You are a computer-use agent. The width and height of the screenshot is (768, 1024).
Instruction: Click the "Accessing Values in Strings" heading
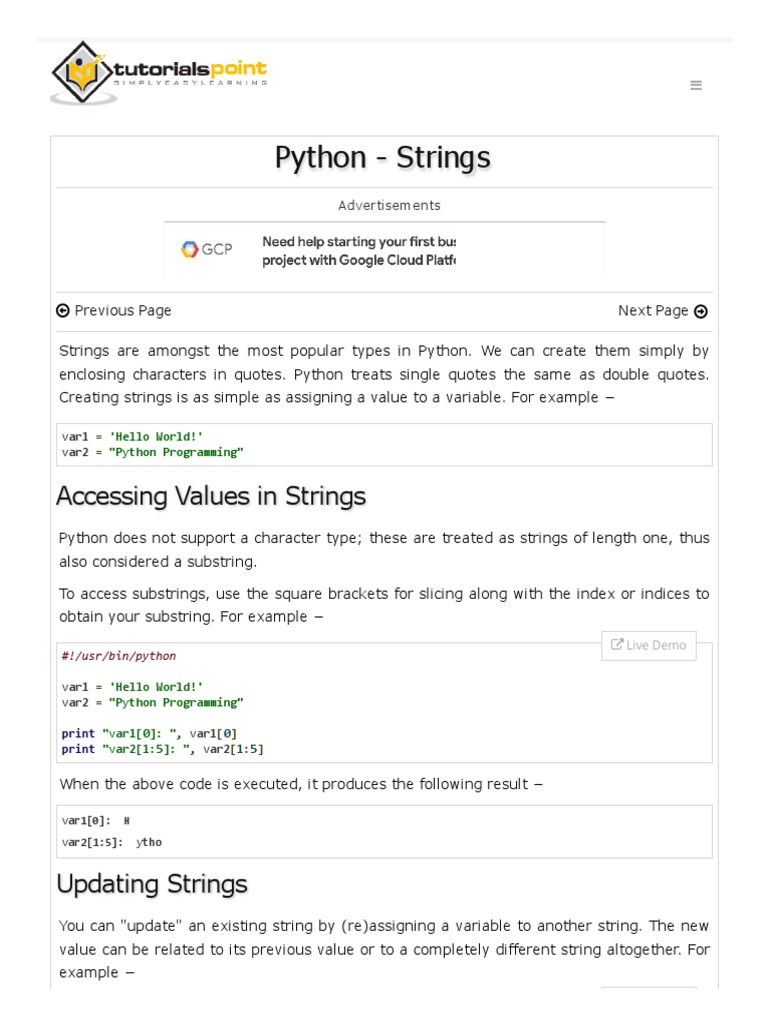click(x=211, y=496)
